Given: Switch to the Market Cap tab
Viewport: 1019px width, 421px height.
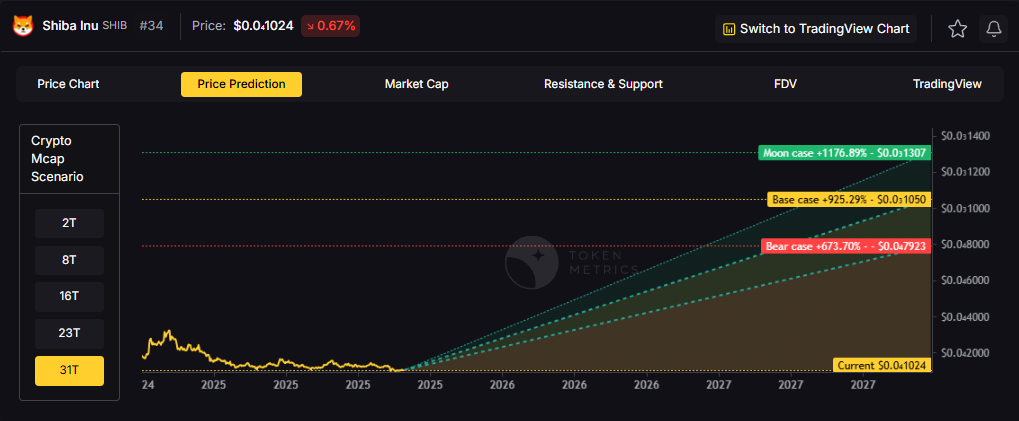Looking at the screenshot, I should (417, 84).
